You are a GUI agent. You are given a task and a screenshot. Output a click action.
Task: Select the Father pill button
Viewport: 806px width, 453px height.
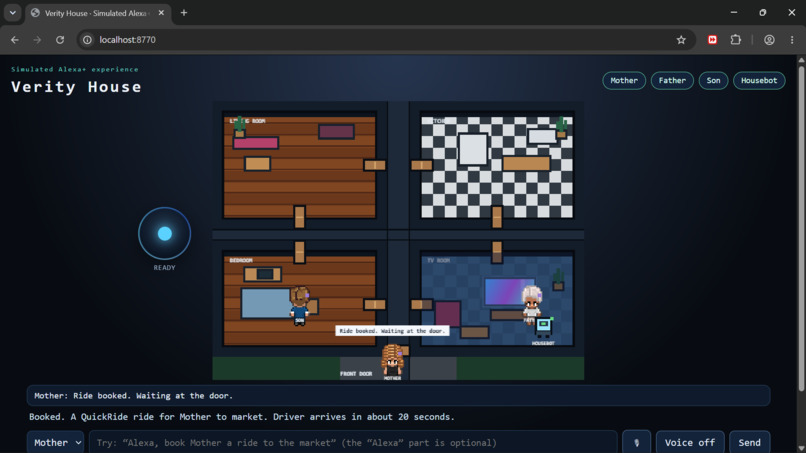pyautogui.click(x=672, y=80)
